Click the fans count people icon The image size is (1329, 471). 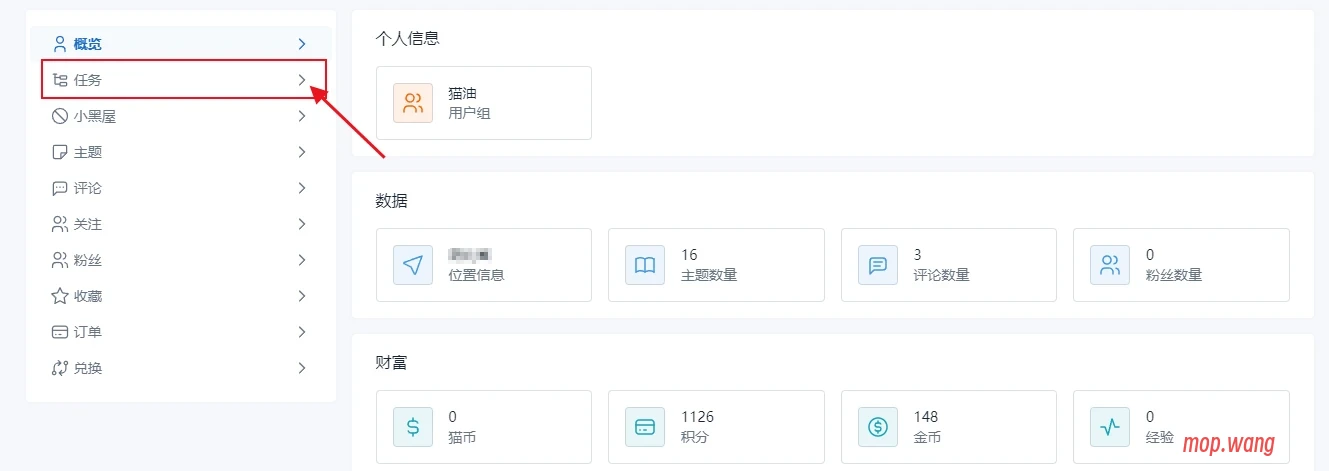pyautogui.click(x=1110, y=265)
